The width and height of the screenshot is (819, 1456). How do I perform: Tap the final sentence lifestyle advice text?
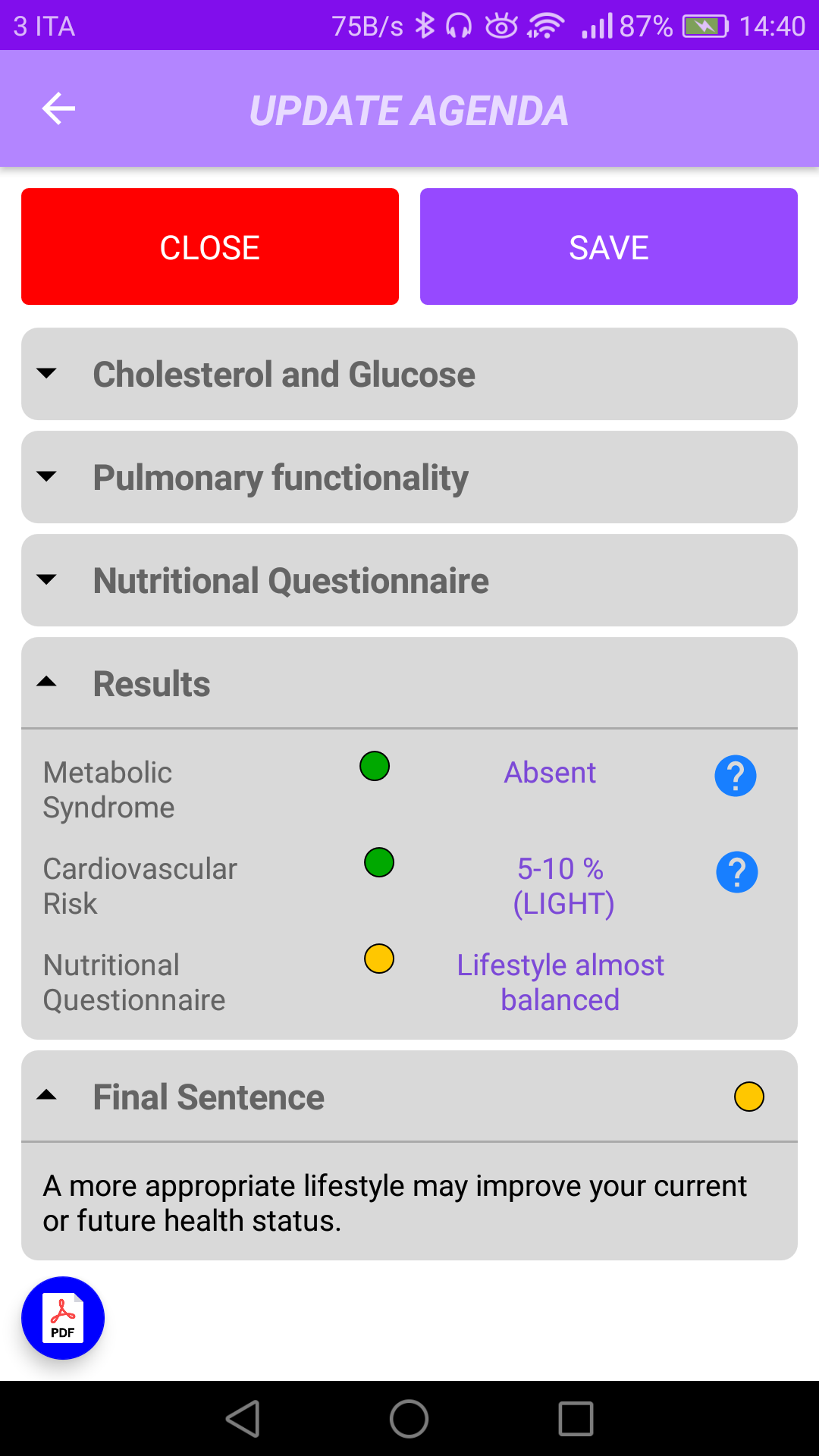point(394,1203)
